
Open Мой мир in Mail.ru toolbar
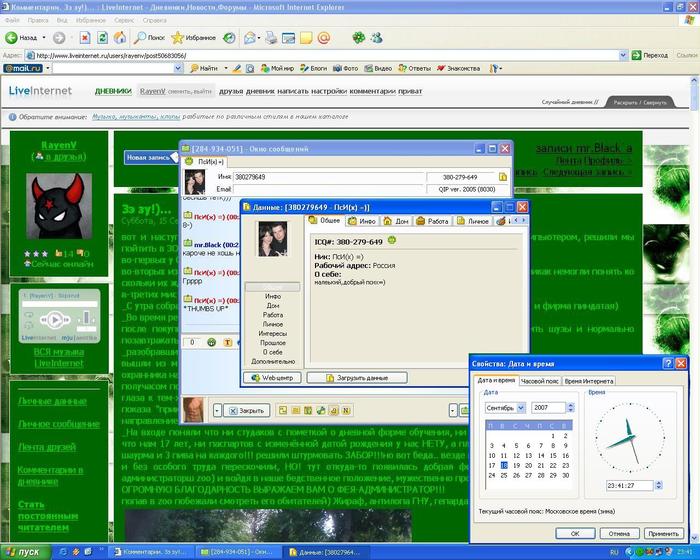pos(277,68)
